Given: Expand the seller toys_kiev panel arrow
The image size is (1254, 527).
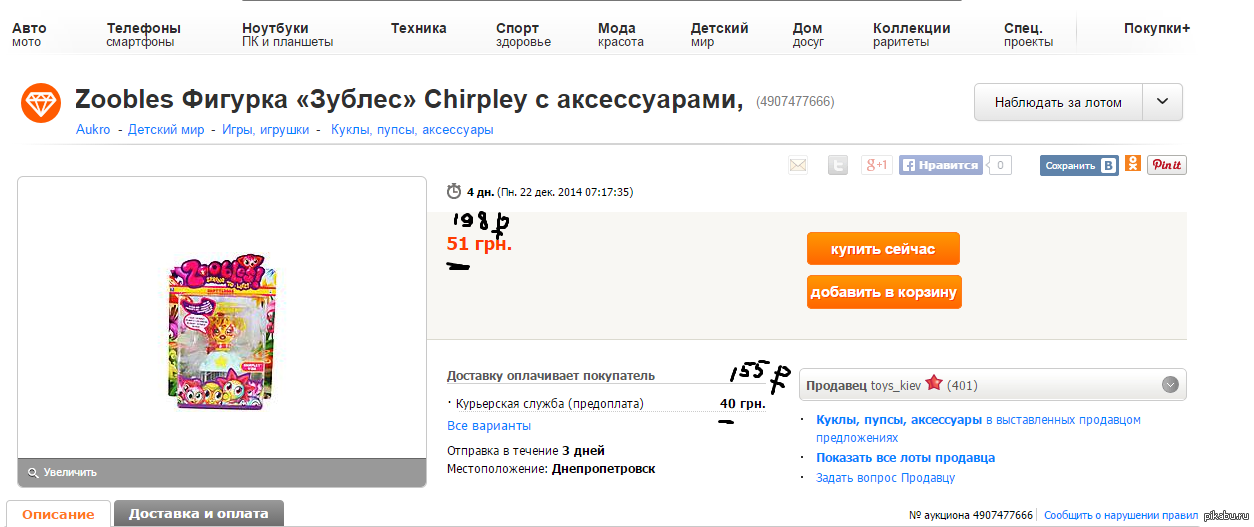Looking at the screenshot, I should point(1170,384).
